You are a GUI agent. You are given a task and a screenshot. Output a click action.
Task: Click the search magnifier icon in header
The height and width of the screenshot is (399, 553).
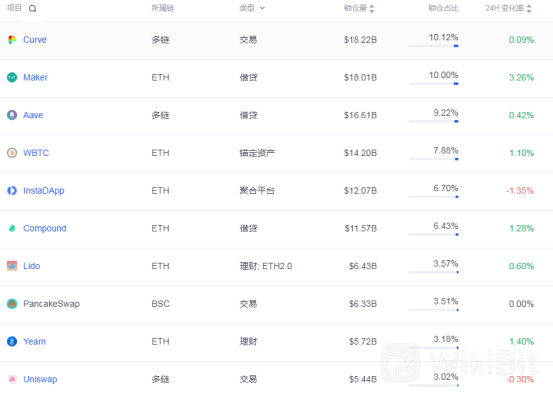(x=32, y=8)
